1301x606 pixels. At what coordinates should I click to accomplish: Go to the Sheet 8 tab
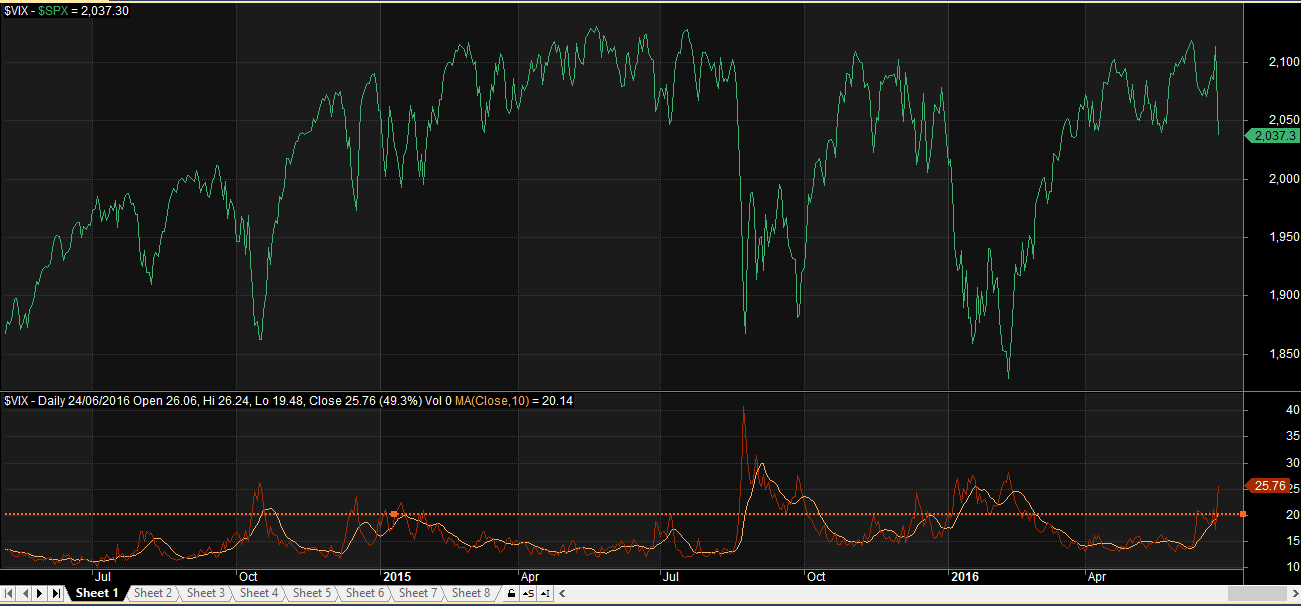click(x=471, y=593)
